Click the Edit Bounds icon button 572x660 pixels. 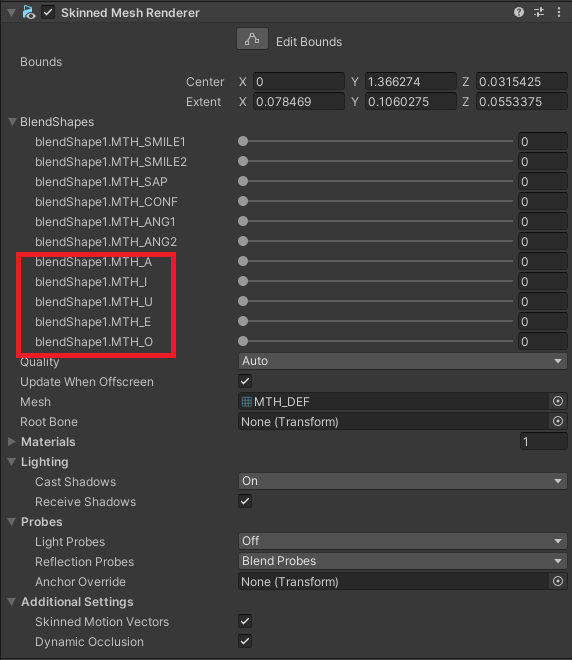pos(252,39)
